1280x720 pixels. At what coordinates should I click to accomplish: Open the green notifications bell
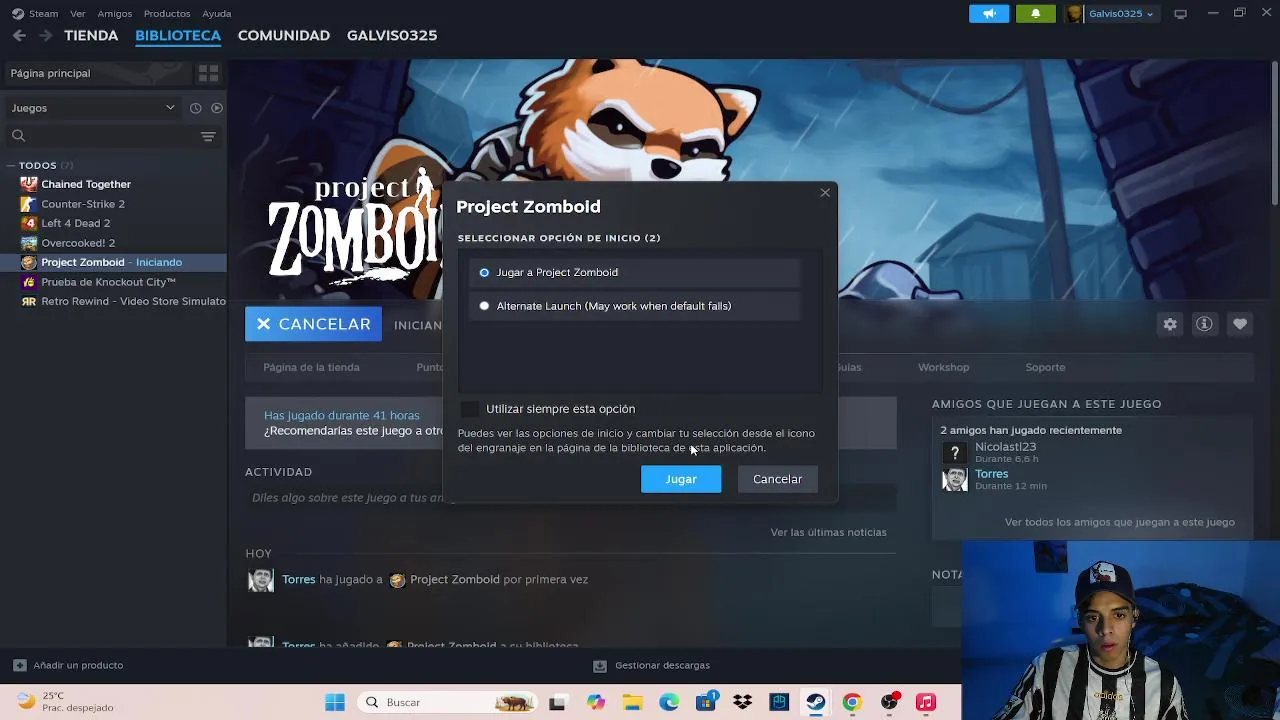1035,14
